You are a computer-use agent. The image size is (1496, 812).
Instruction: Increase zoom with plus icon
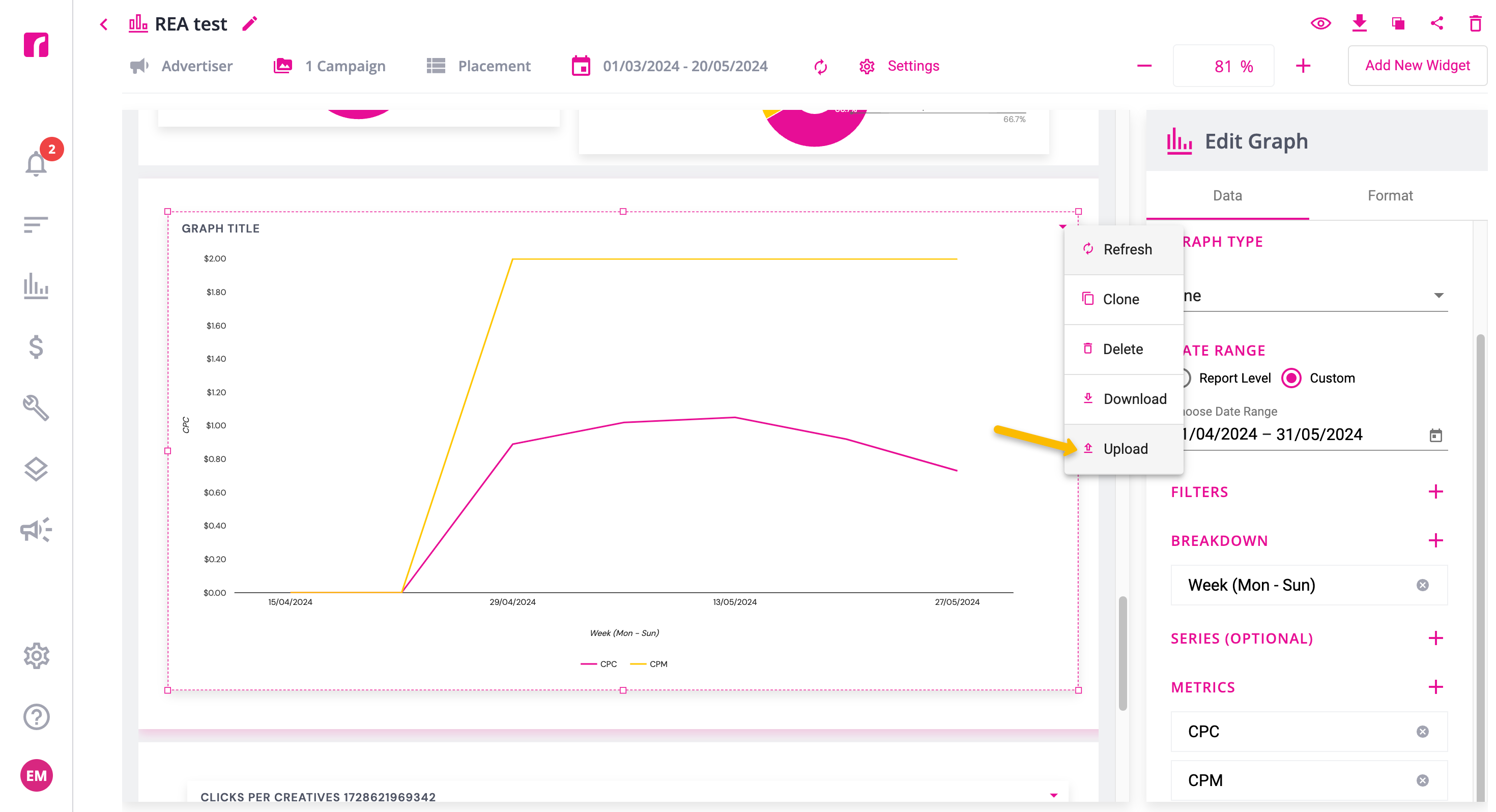click(1303, 66)
